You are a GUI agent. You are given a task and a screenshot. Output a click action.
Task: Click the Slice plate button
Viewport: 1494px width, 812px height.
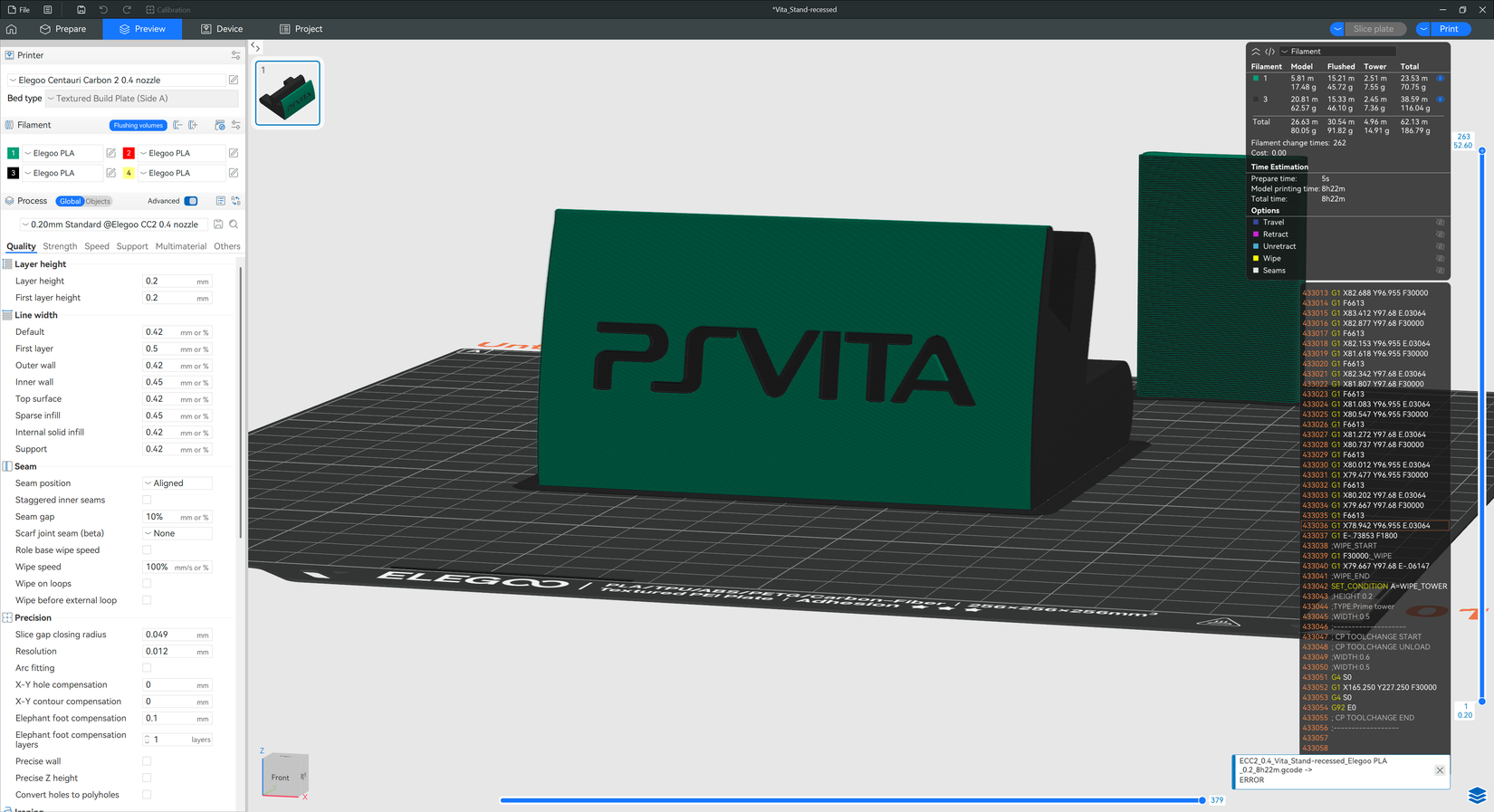1374,29
